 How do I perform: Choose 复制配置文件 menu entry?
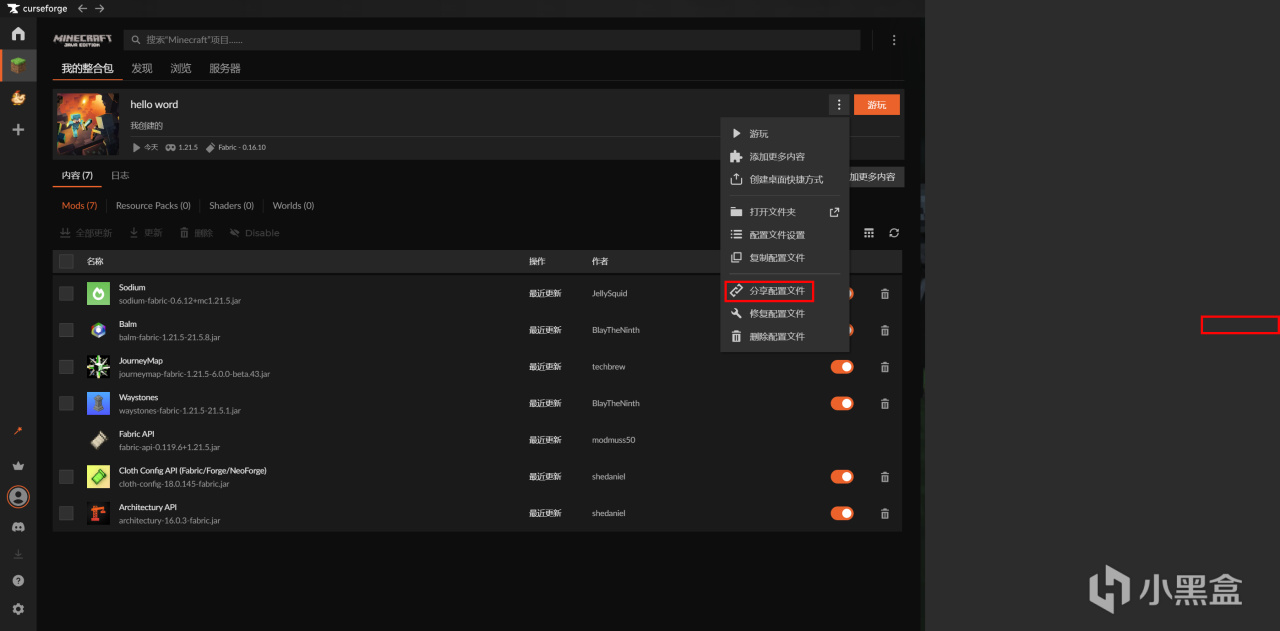(x=785, y=258)
